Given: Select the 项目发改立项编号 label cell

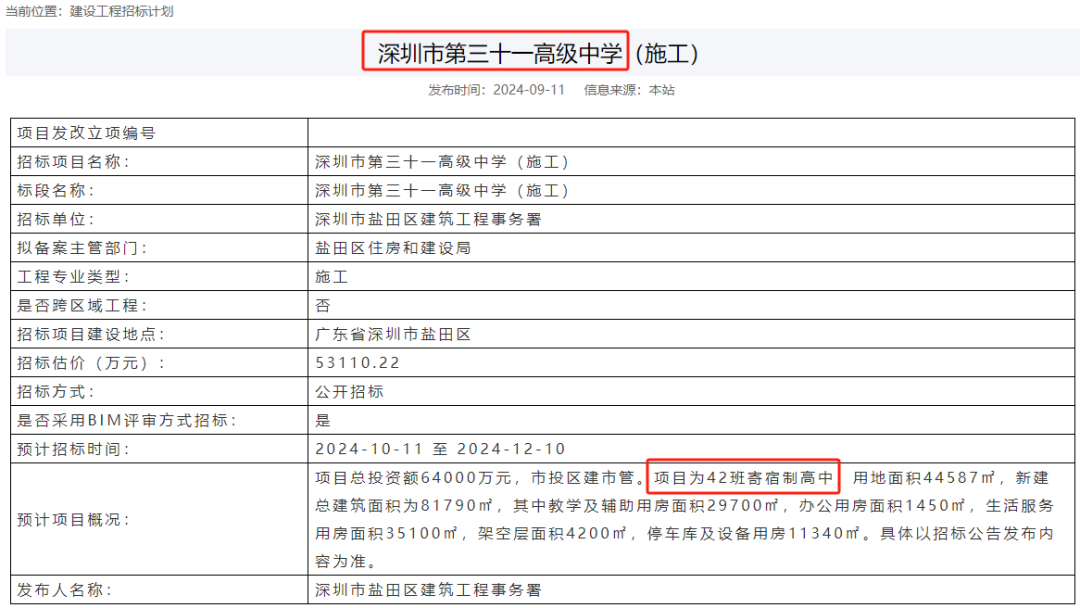Looking at the screenshot, I should 159,133.
